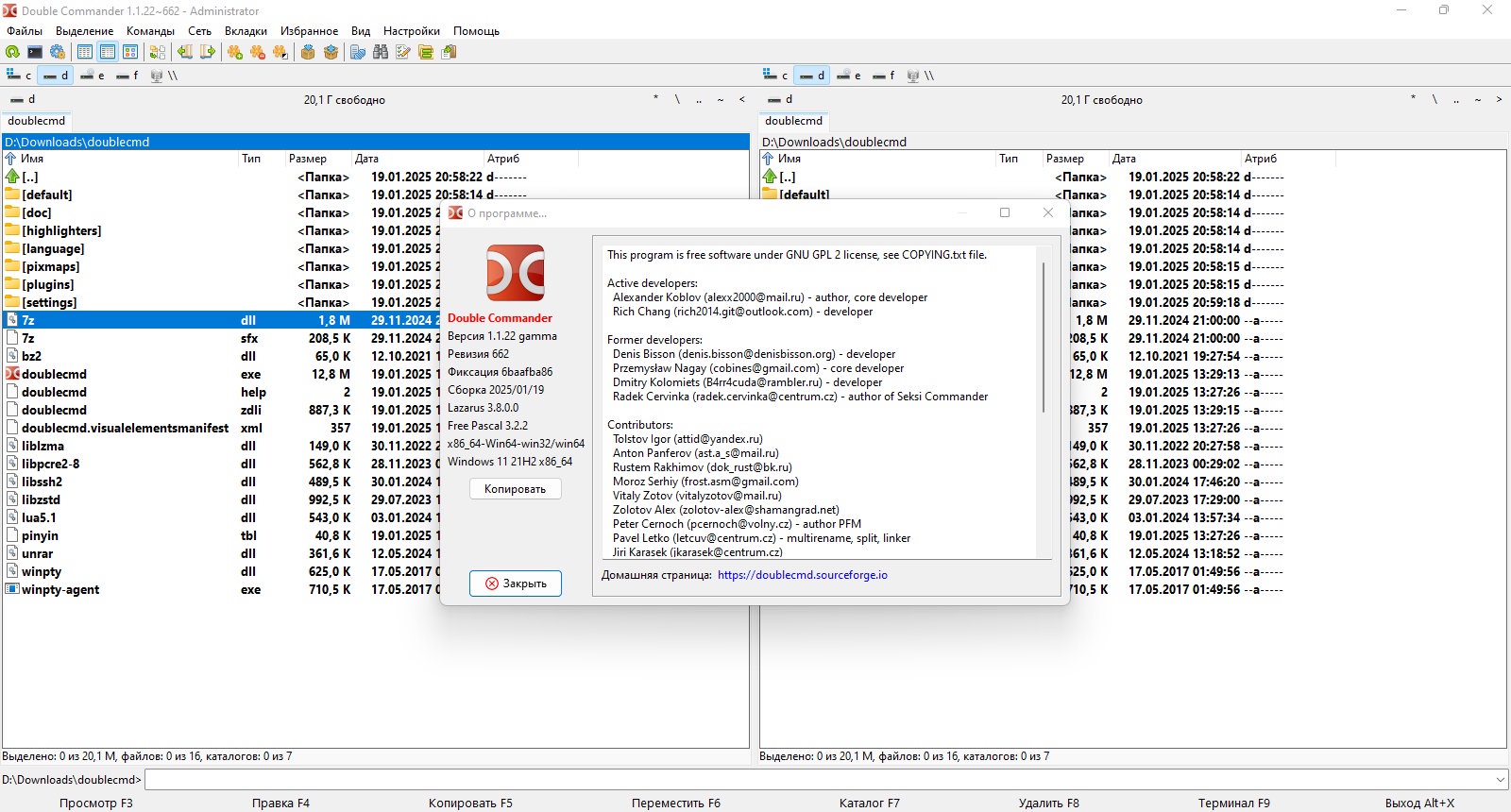
Task: Click the > button in right panel header
Action: 1499,99
